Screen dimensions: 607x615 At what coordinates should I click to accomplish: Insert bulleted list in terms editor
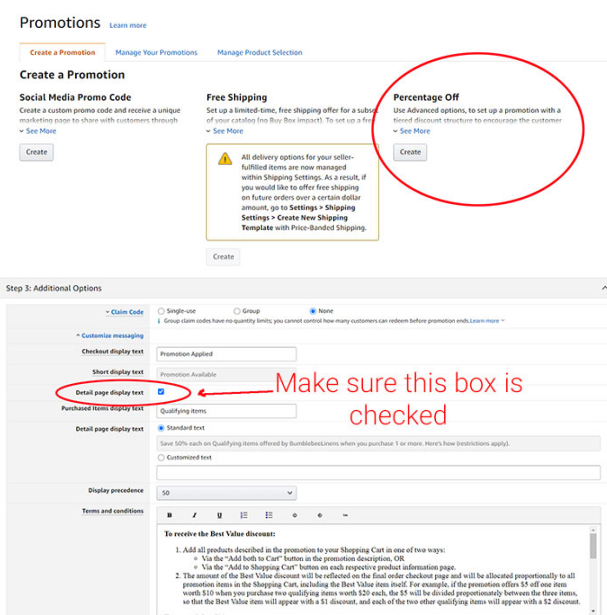(269, 515)
